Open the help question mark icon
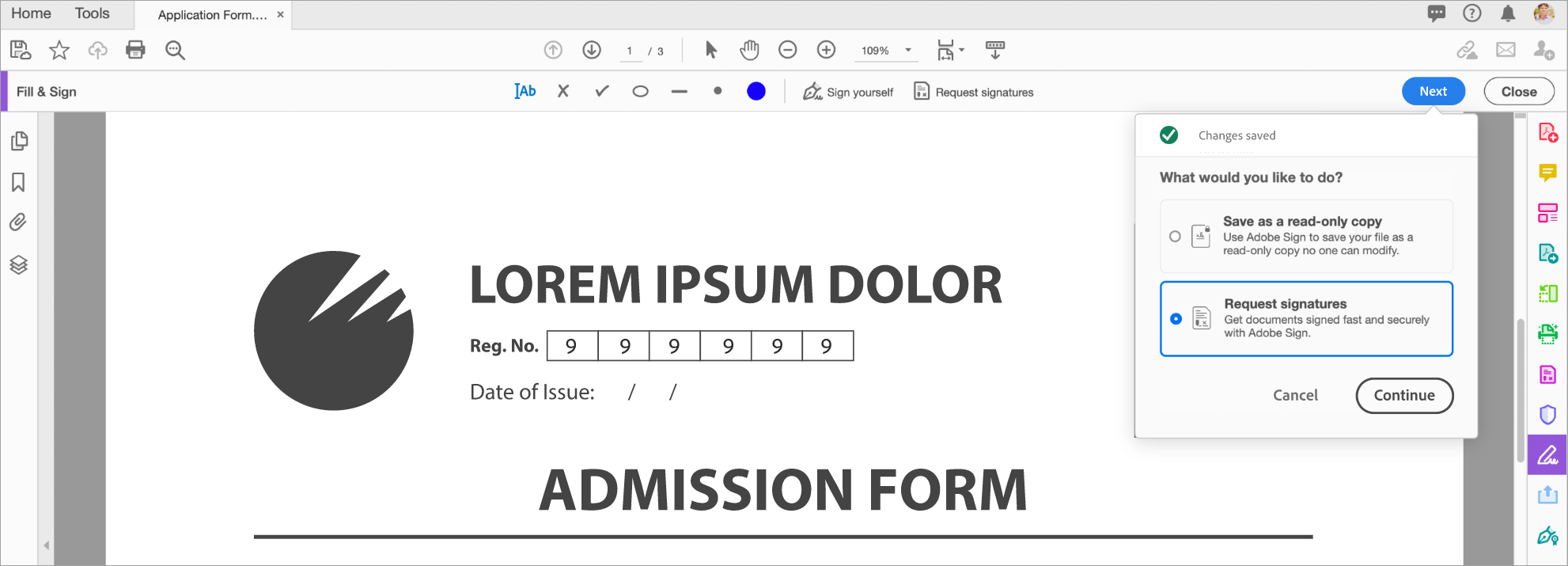The height and width of the screenshot is (566, 1568). (x=1471, y=13)
